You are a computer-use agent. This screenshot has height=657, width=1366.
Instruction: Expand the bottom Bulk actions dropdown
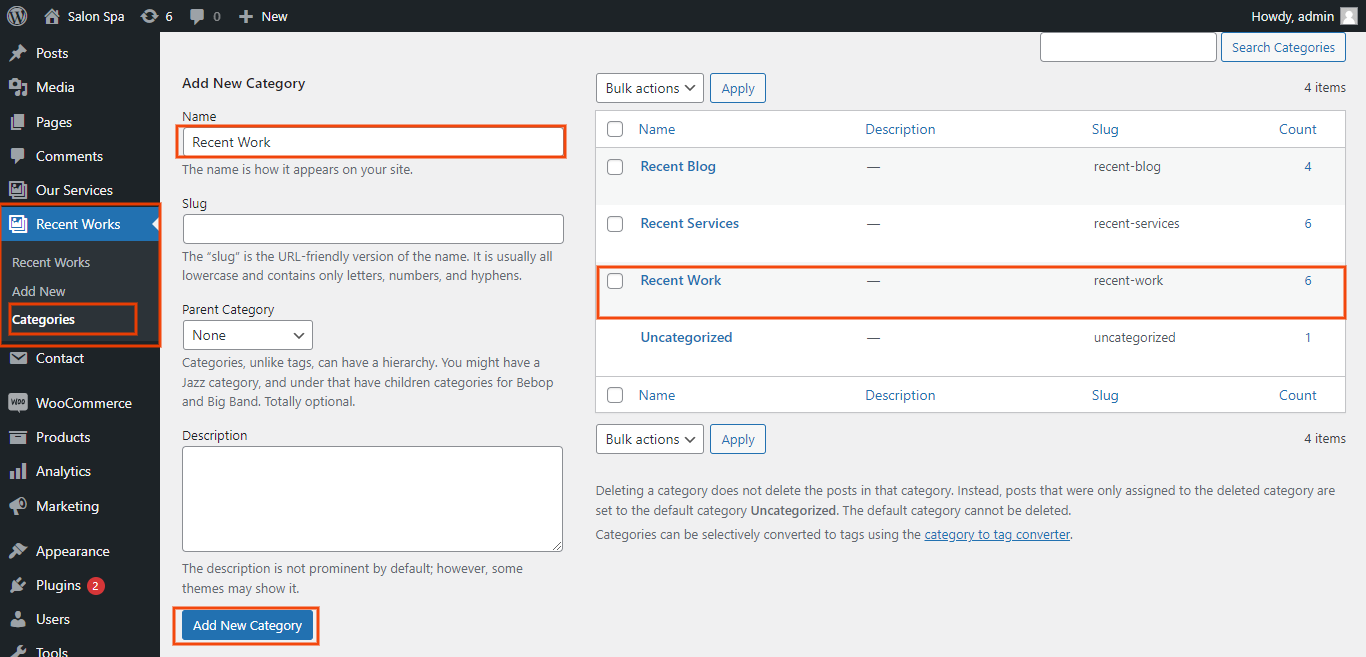tap(649, 439)
